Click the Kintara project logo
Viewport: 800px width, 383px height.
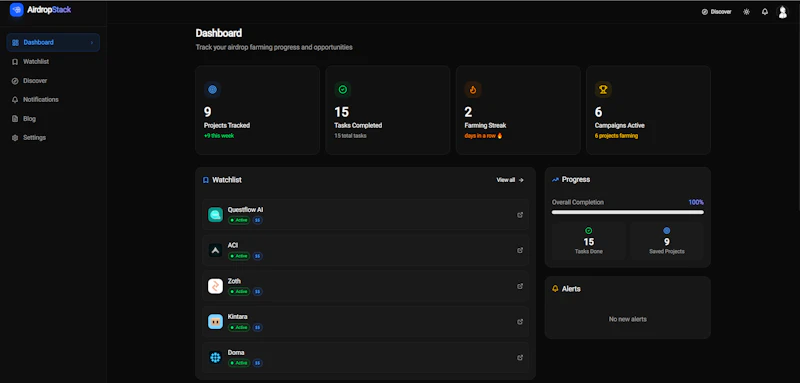[x=215, y=322]
